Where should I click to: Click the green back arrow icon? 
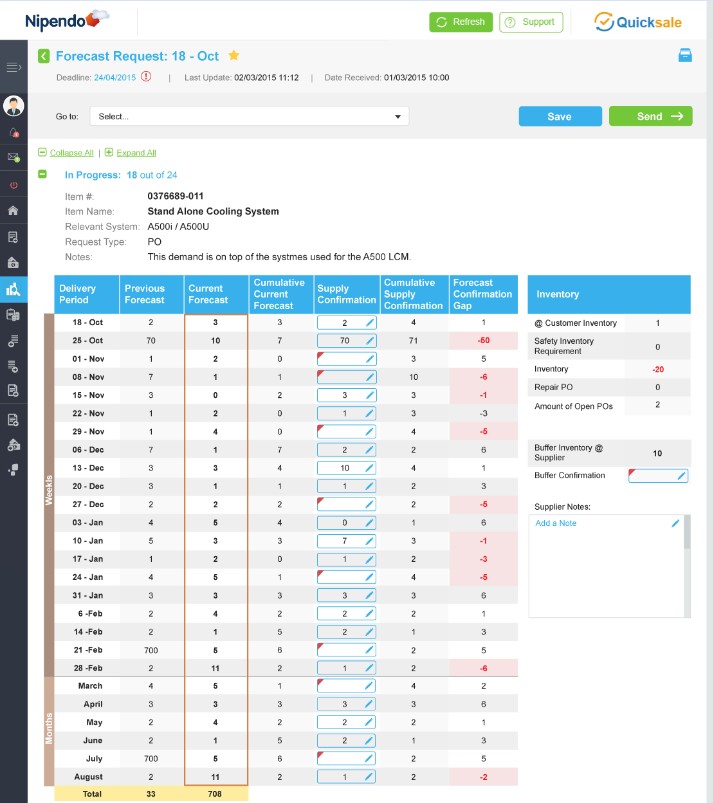click(x=44, y=56)
